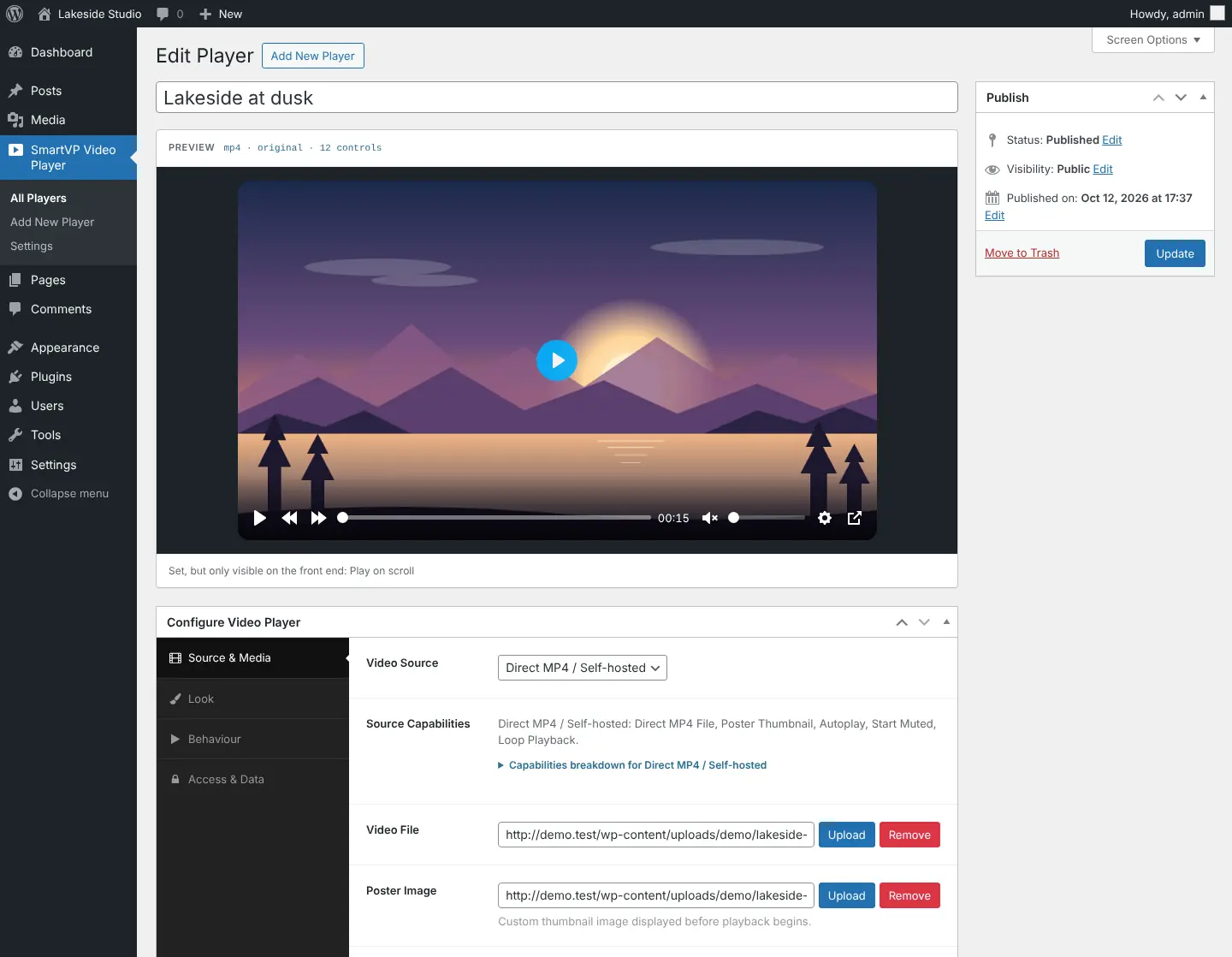Open Tools in the sidebar
1232x957 pixels.
click(x=68, y=435)
